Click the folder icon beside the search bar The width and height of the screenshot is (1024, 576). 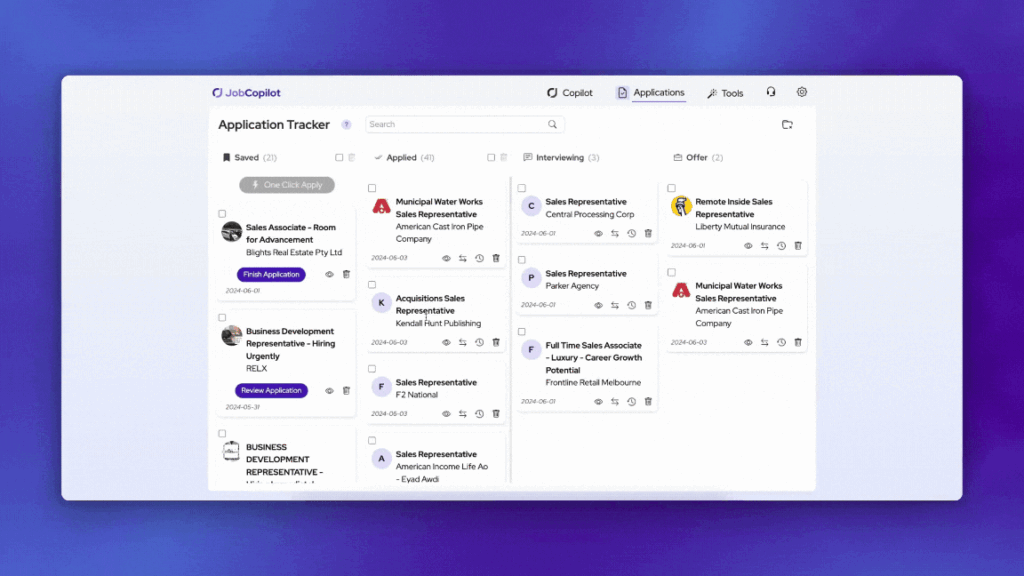pos(787,125)
